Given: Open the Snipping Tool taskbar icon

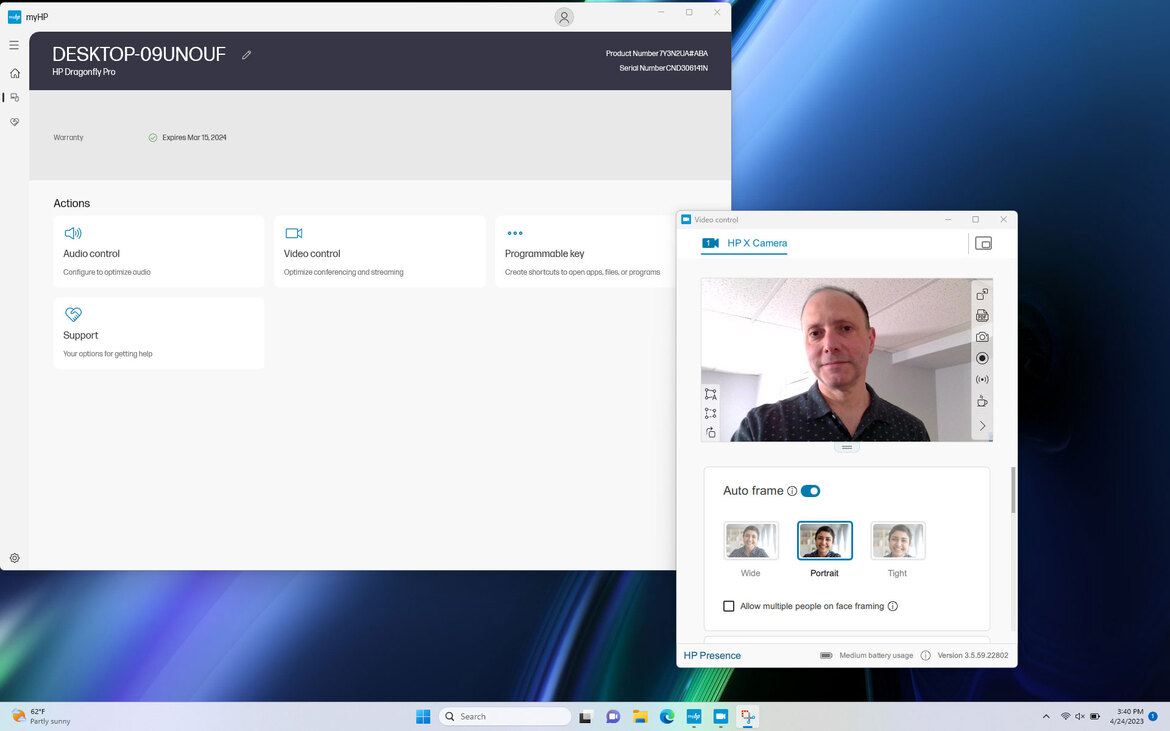Looking at the screenshot, I should (747, 717).
